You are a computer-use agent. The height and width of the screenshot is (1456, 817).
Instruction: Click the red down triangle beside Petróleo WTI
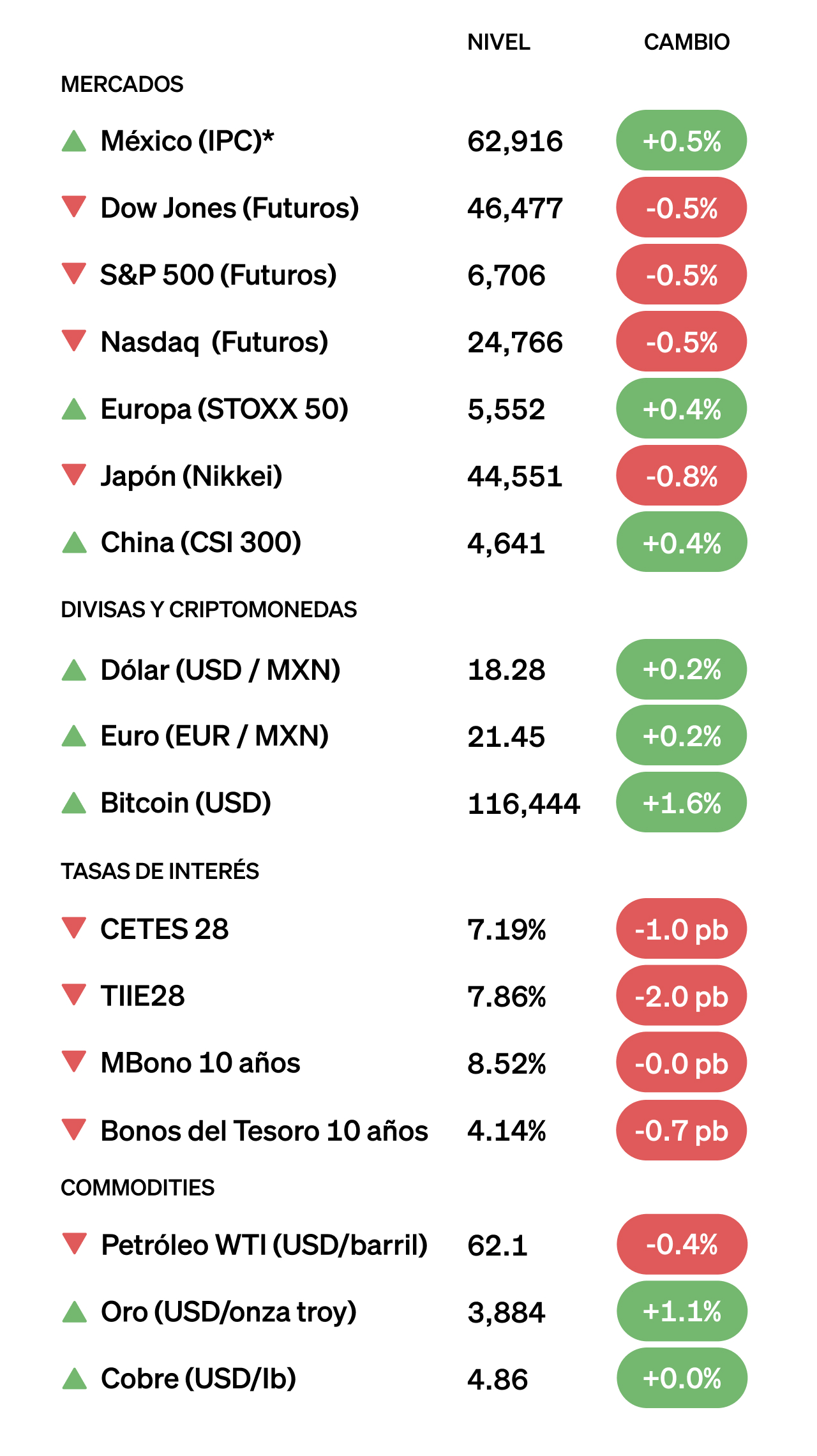point(75,1243)
